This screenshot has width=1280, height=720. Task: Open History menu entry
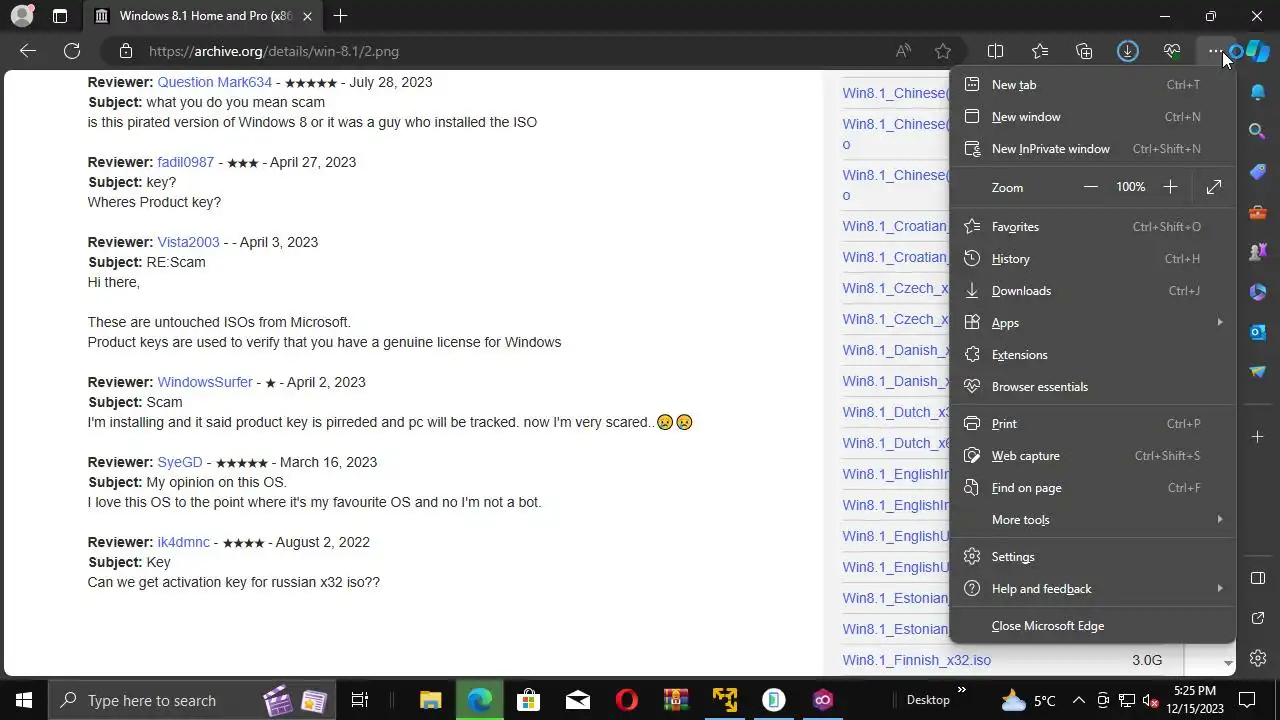coord(1092,259)
